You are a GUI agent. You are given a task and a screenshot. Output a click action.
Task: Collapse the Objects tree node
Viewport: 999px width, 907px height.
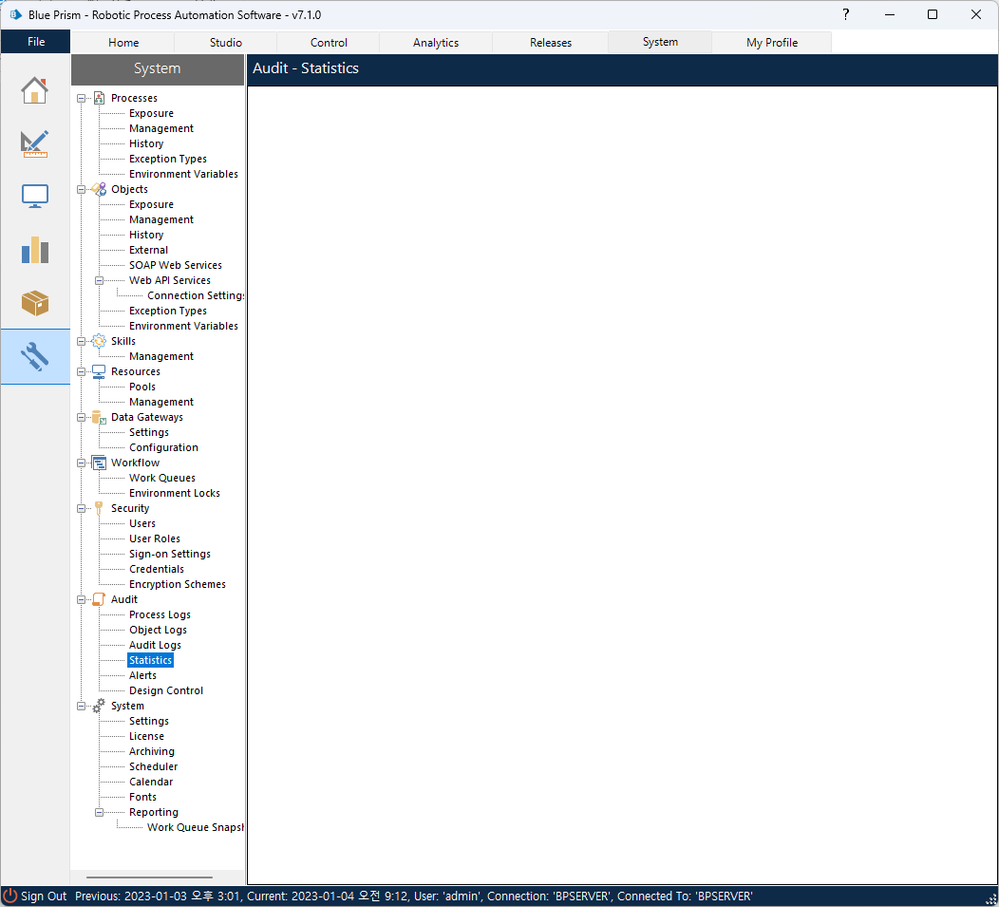[81, 189]
